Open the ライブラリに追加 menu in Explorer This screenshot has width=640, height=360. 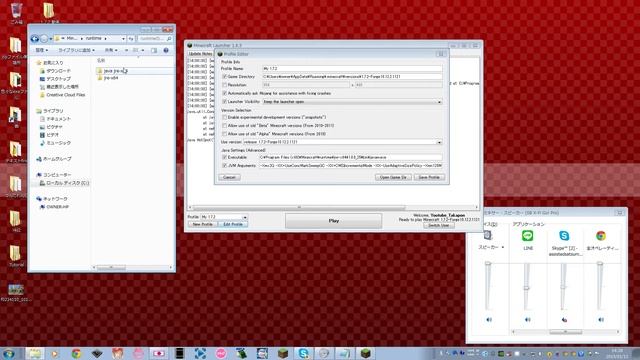tap(76, 50)
